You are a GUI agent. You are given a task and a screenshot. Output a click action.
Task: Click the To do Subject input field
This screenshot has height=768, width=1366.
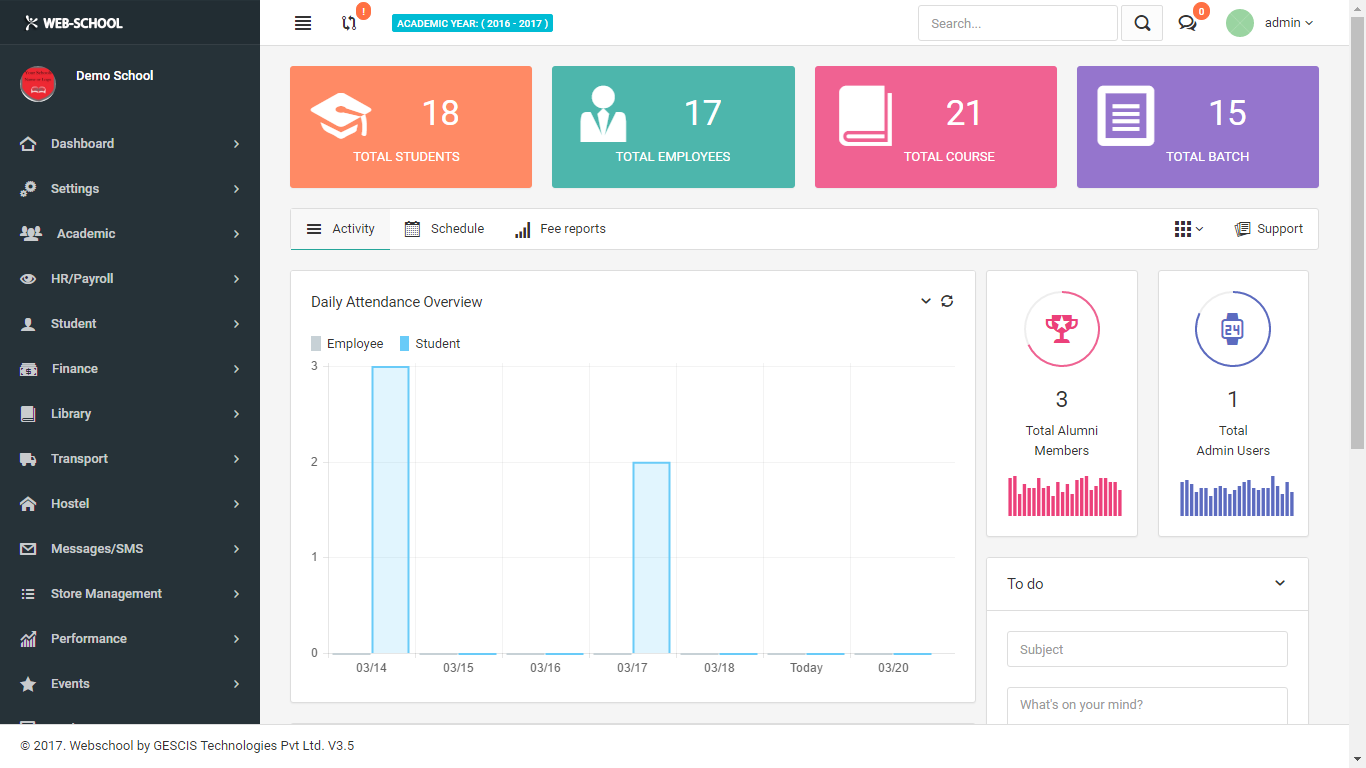1146,649
